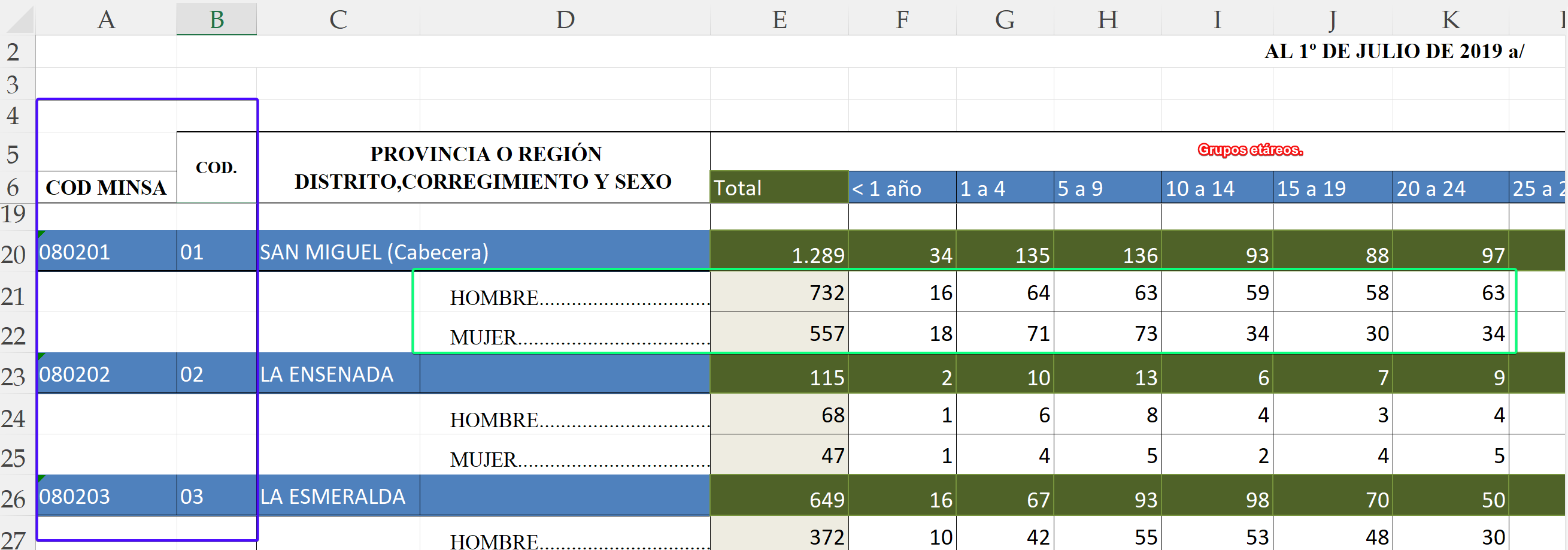Image resolution: width=1568 pixels, height=550 pixels.
Task: Click the '20 a 24' header cell
Action: (x=1451, y=188)
